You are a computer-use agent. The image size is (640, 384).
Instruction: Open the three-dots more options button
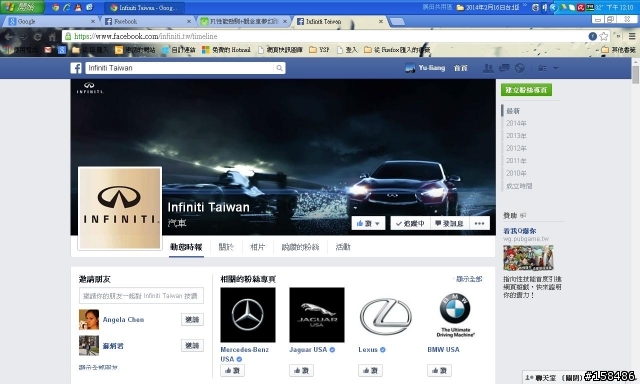480,223
